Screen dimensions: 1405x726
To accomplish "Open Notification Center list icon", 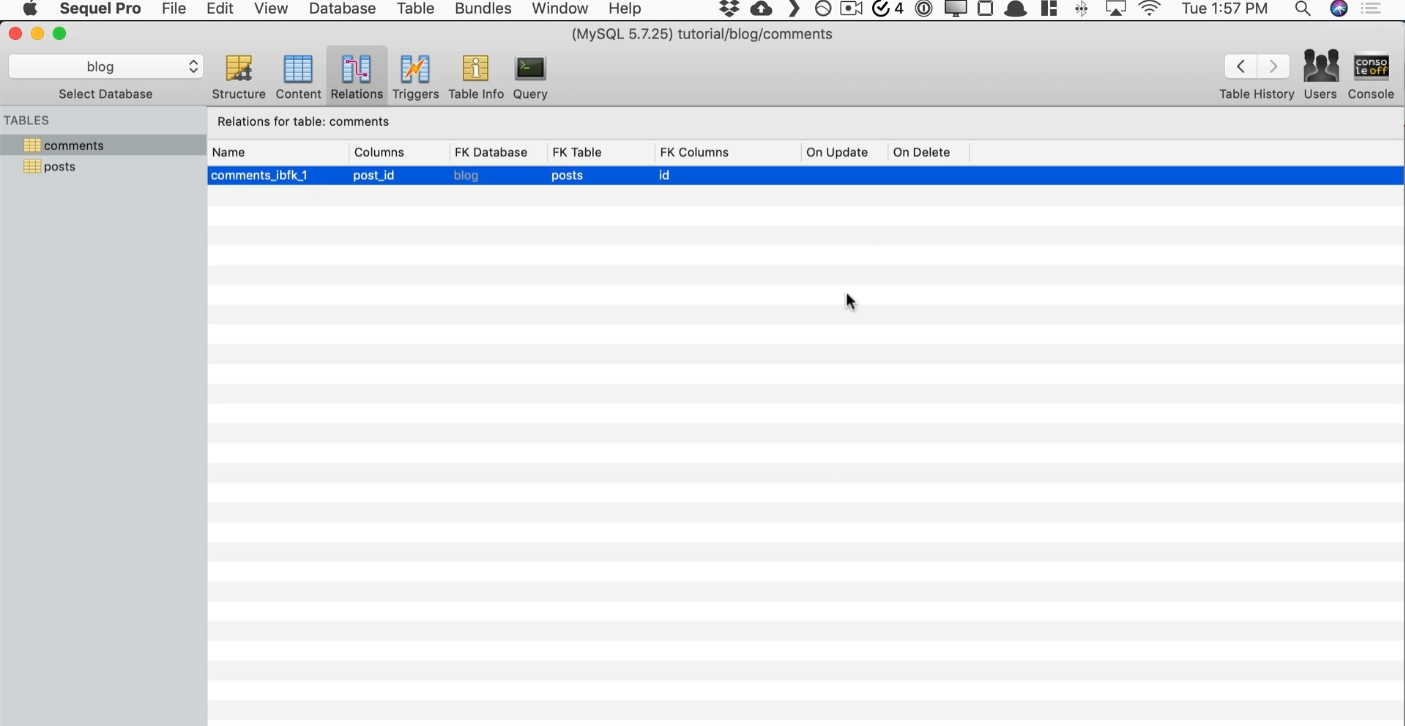I will [x=1371, y=9].
